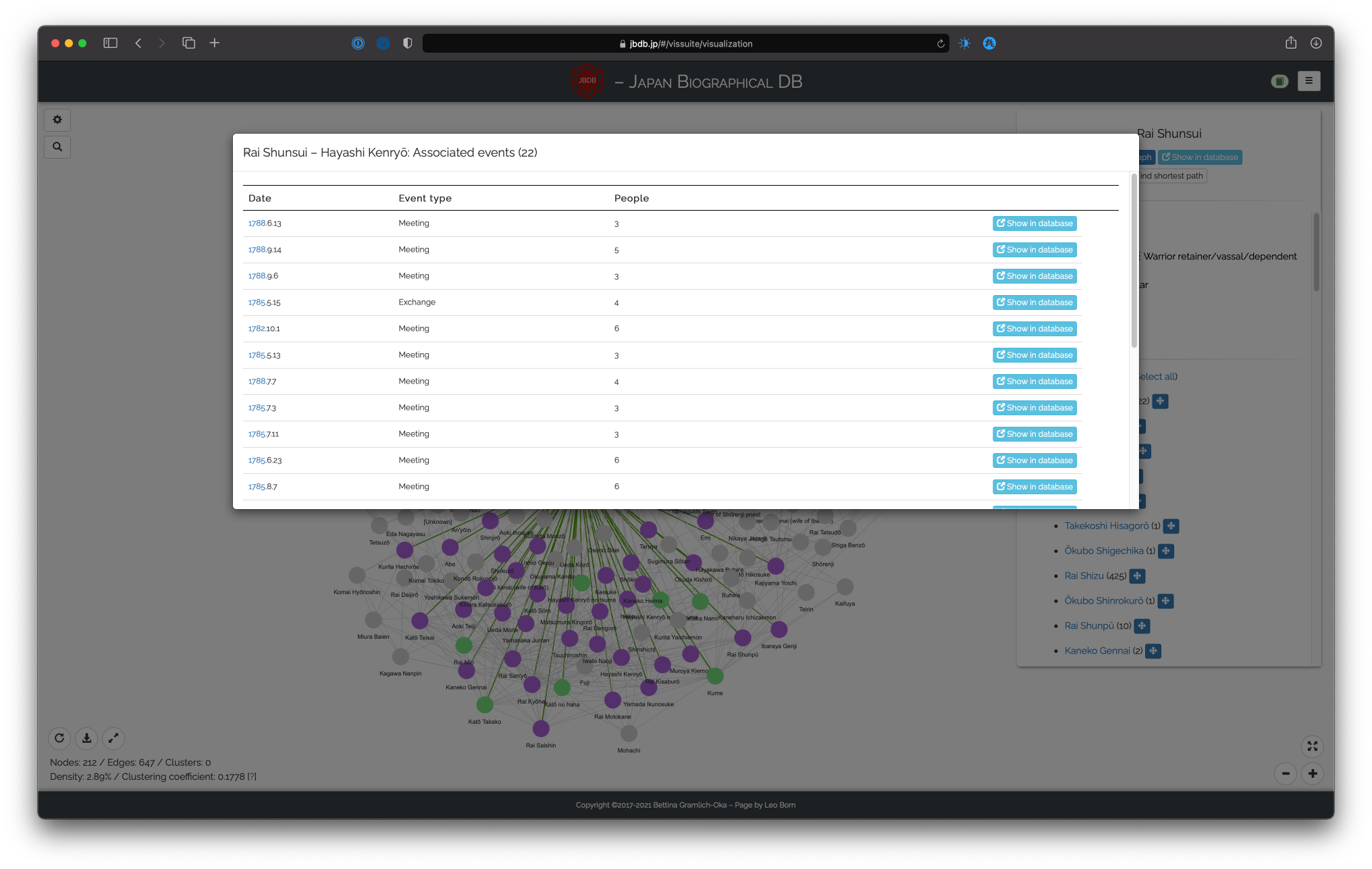Click the Safari address bar
Image resolution: width=1372 pixels, height=869 pixels.
click(x=685, y=43)
